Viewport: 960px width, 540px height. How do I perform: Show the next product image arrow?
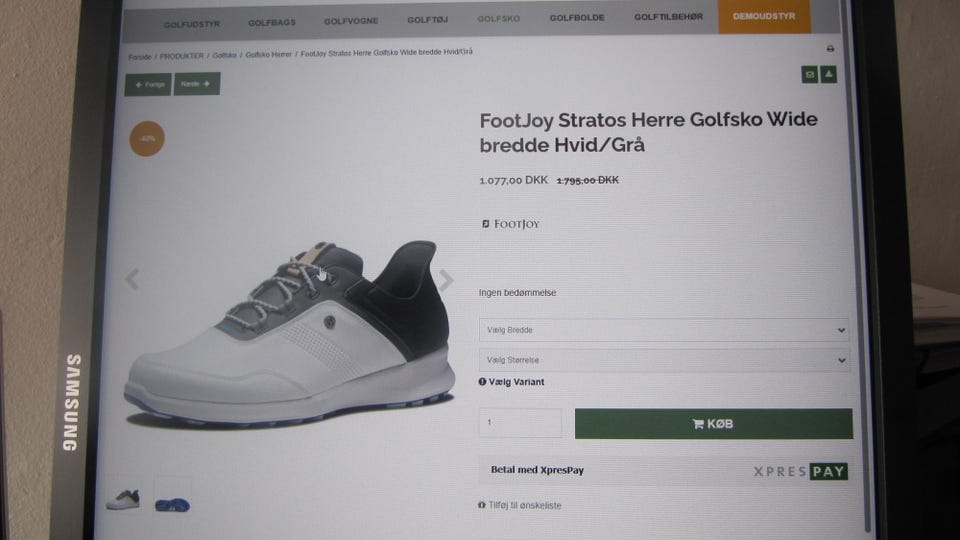pos(446,280)
